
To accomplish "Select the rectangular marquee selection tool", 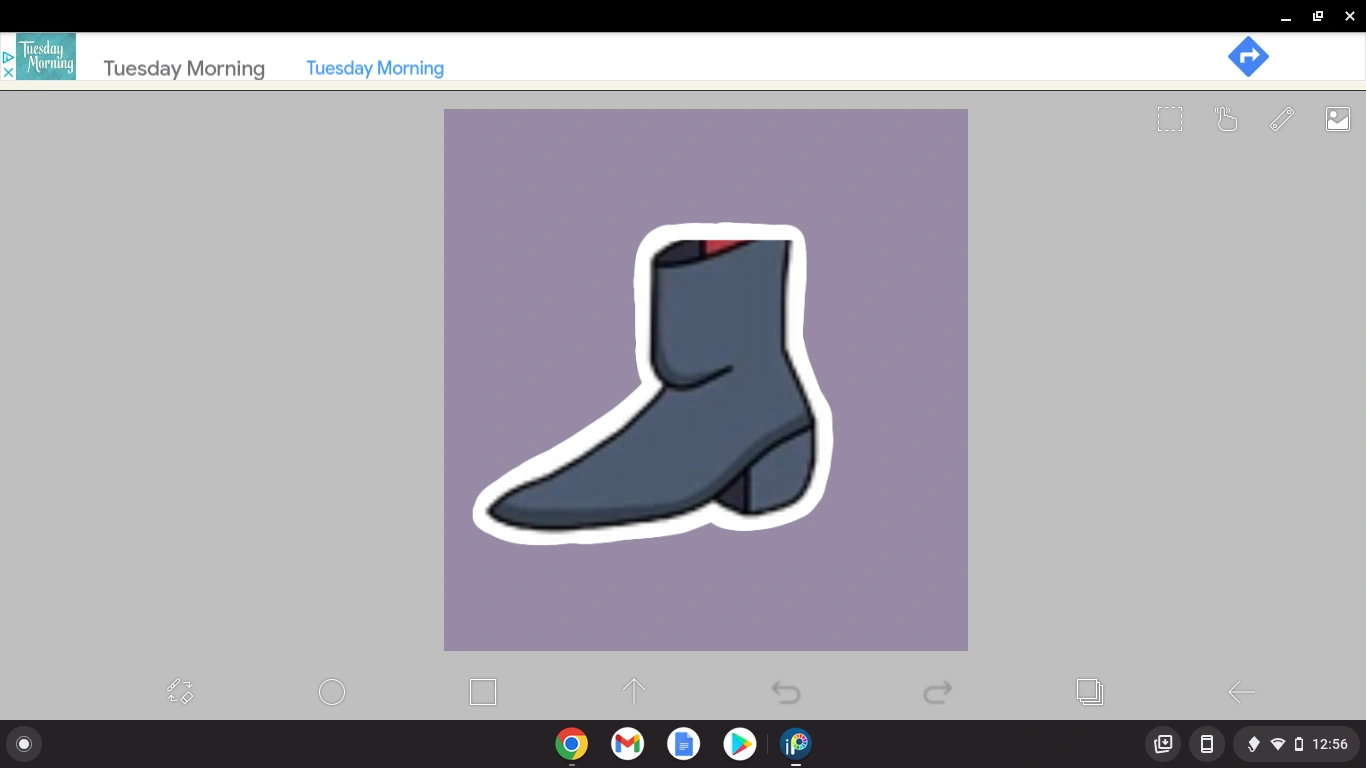I will point(1170,118).
